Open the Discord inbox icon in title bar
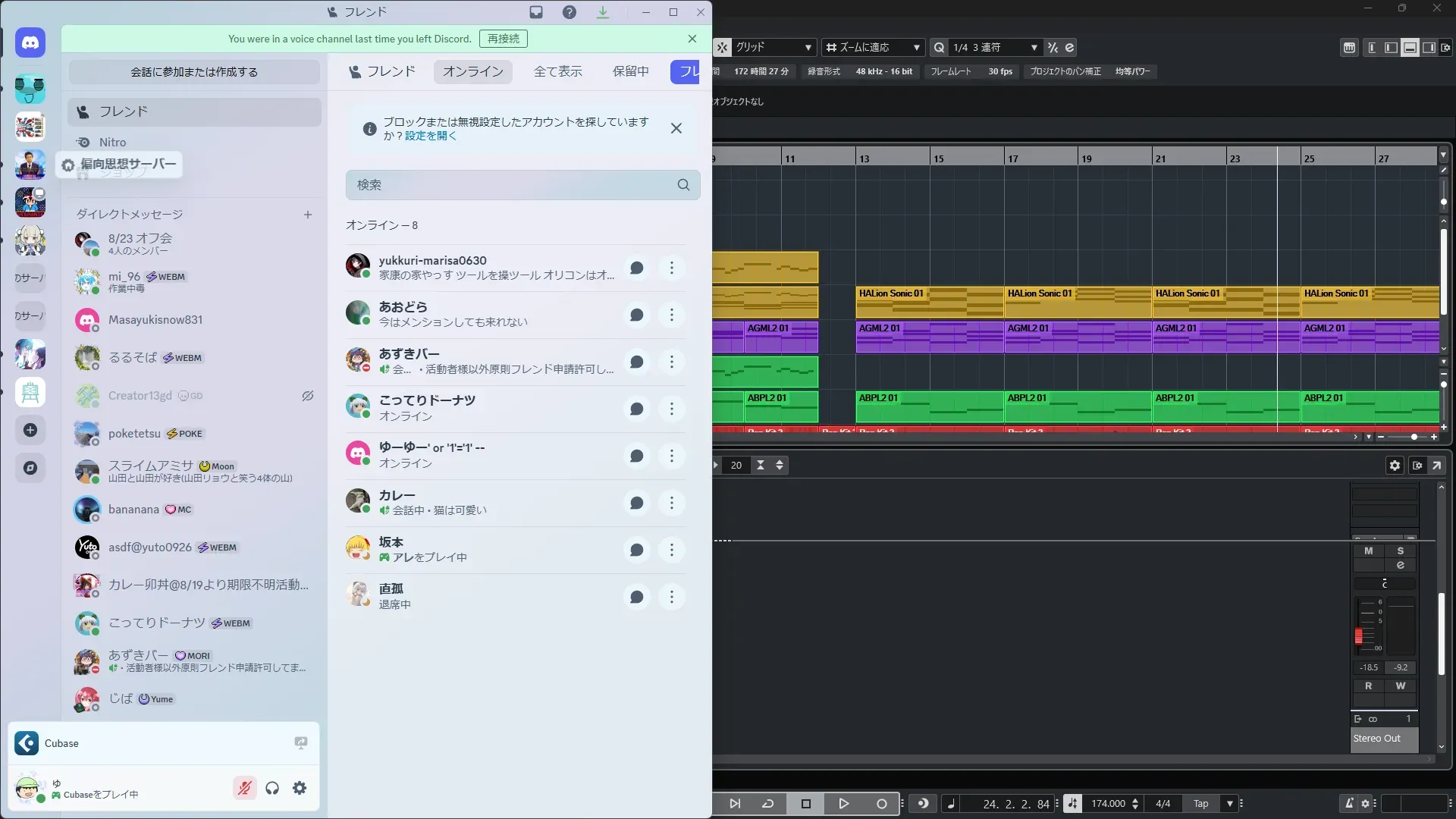 tap(536, 12)
